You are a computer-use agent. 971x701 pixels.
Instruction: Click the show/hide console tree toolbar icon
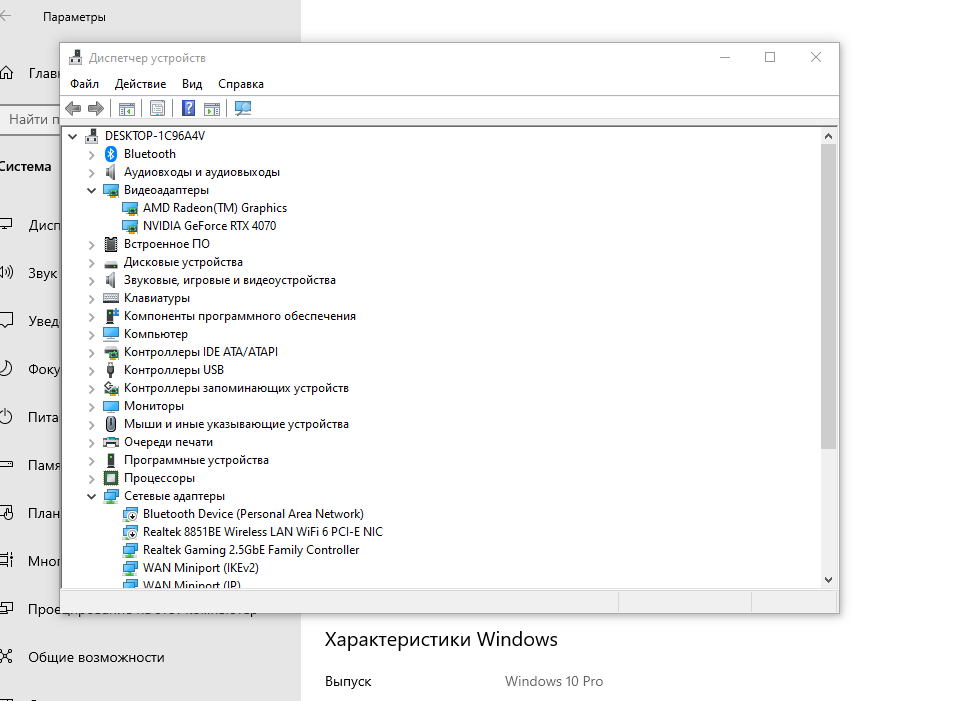point(126,109)
